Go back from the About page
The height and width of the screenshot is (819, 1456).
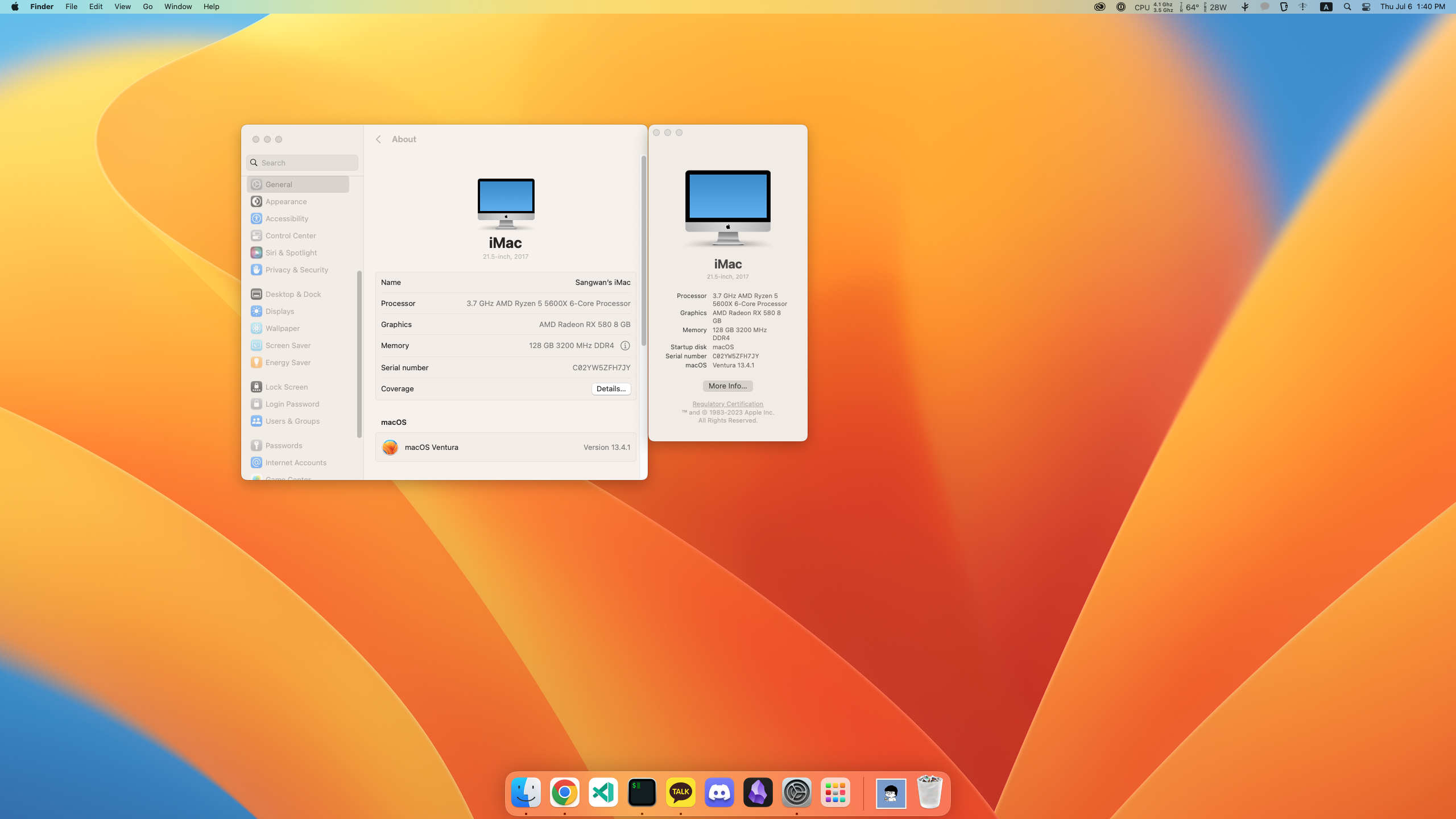point(378,139)
